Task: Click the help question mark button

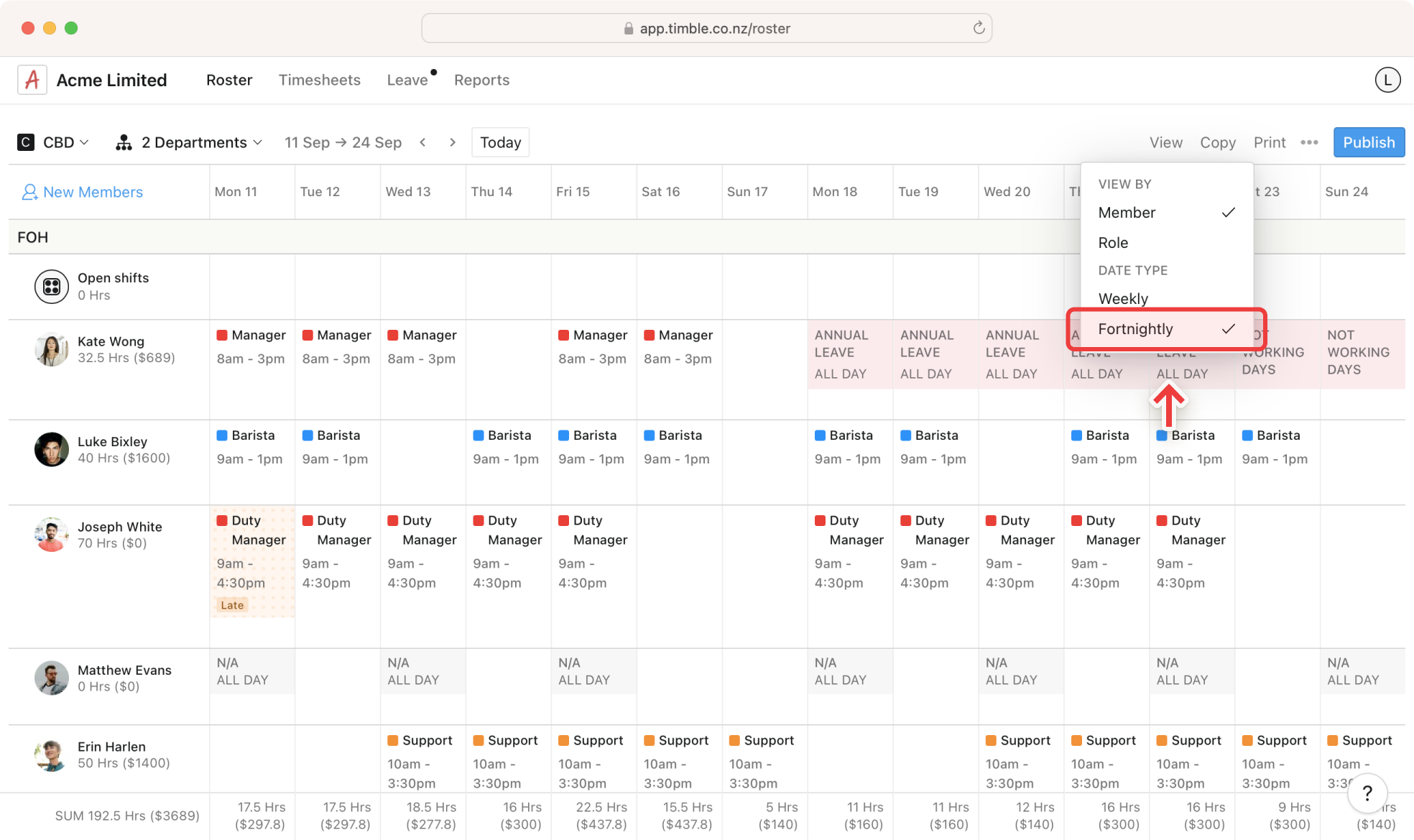Action: click(1367, 793)
